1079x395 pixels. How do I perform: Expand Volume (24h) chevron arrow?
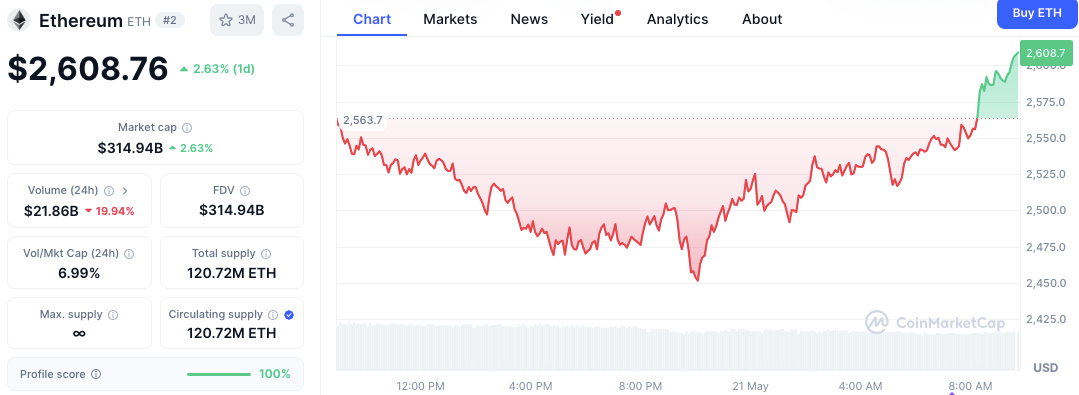pyautogui.click(x=125, y=191)
